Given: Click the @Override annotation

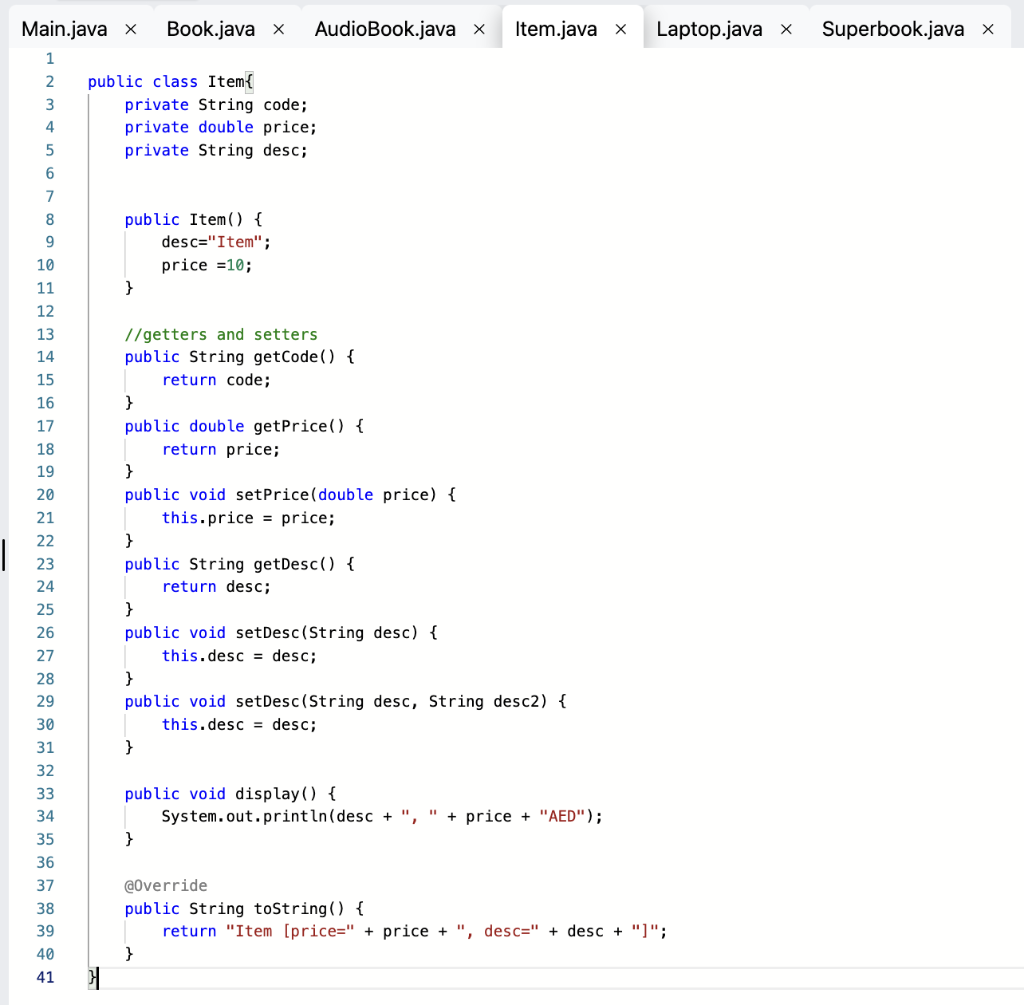Looking at the screenshot, I should [166, 885].
